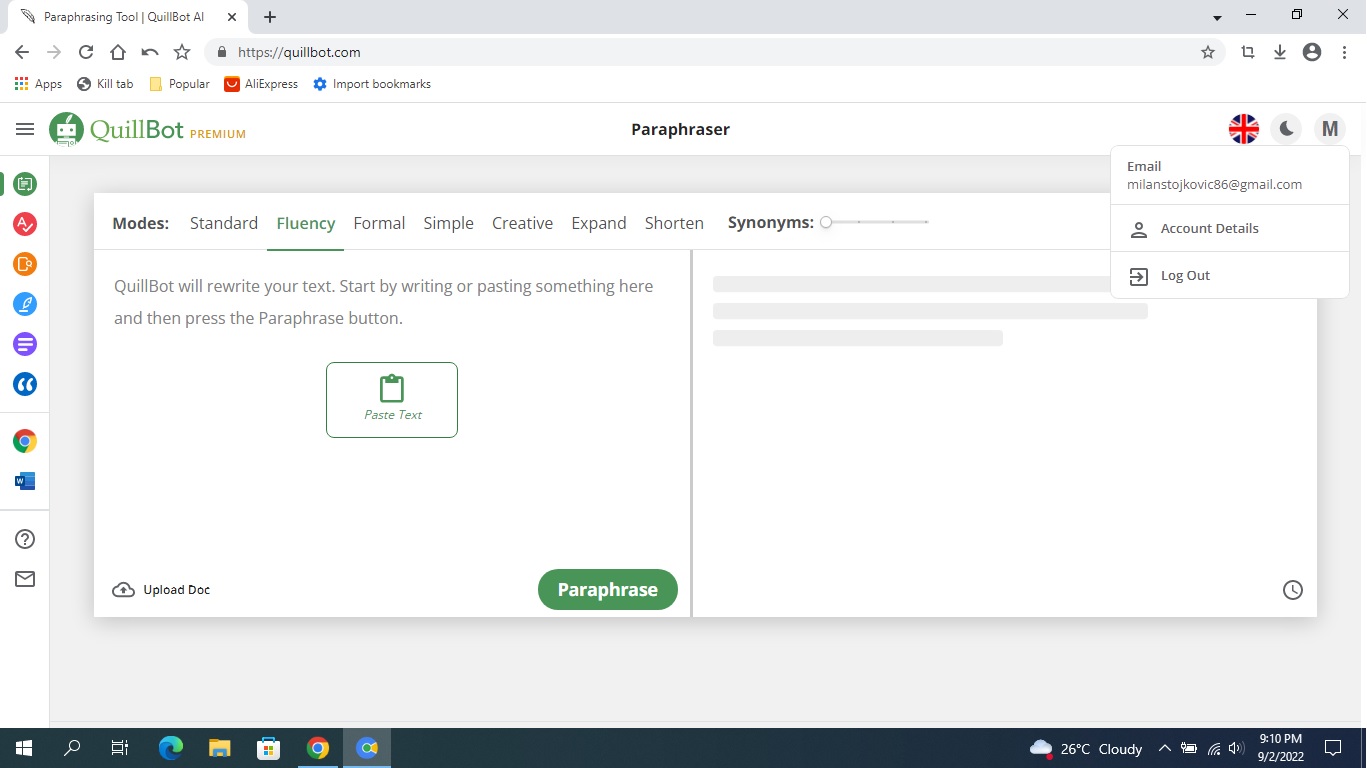Bookmark page with the address bar star
1367x768 pixels.
1208,52
